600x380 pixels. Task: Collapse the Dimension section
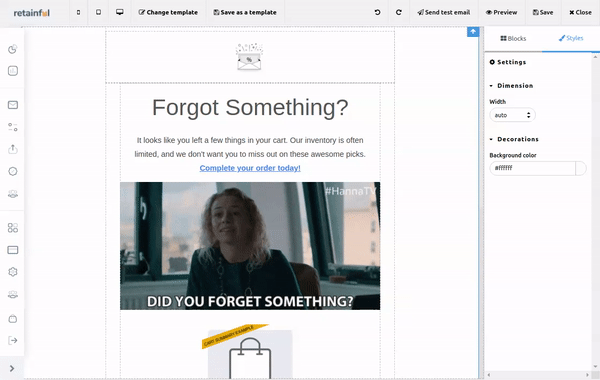tap(511, 86)
